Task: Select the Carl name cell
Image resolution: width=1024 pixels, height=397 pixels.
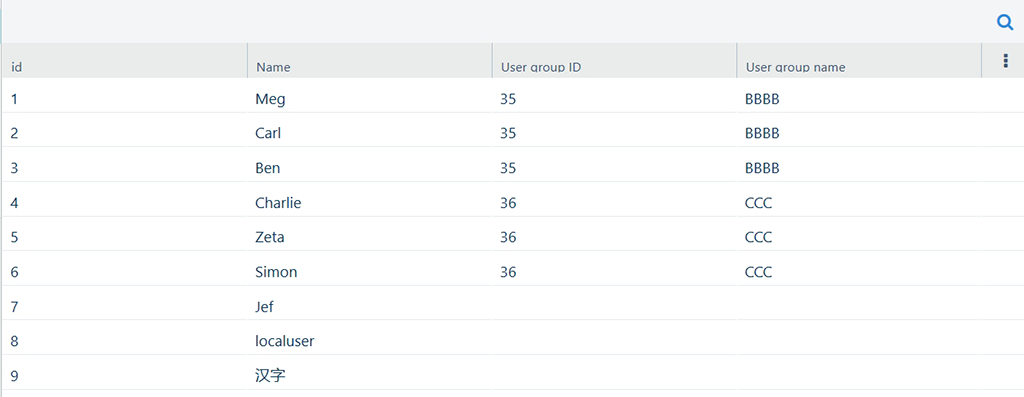Action: click(x=370, y=133)
